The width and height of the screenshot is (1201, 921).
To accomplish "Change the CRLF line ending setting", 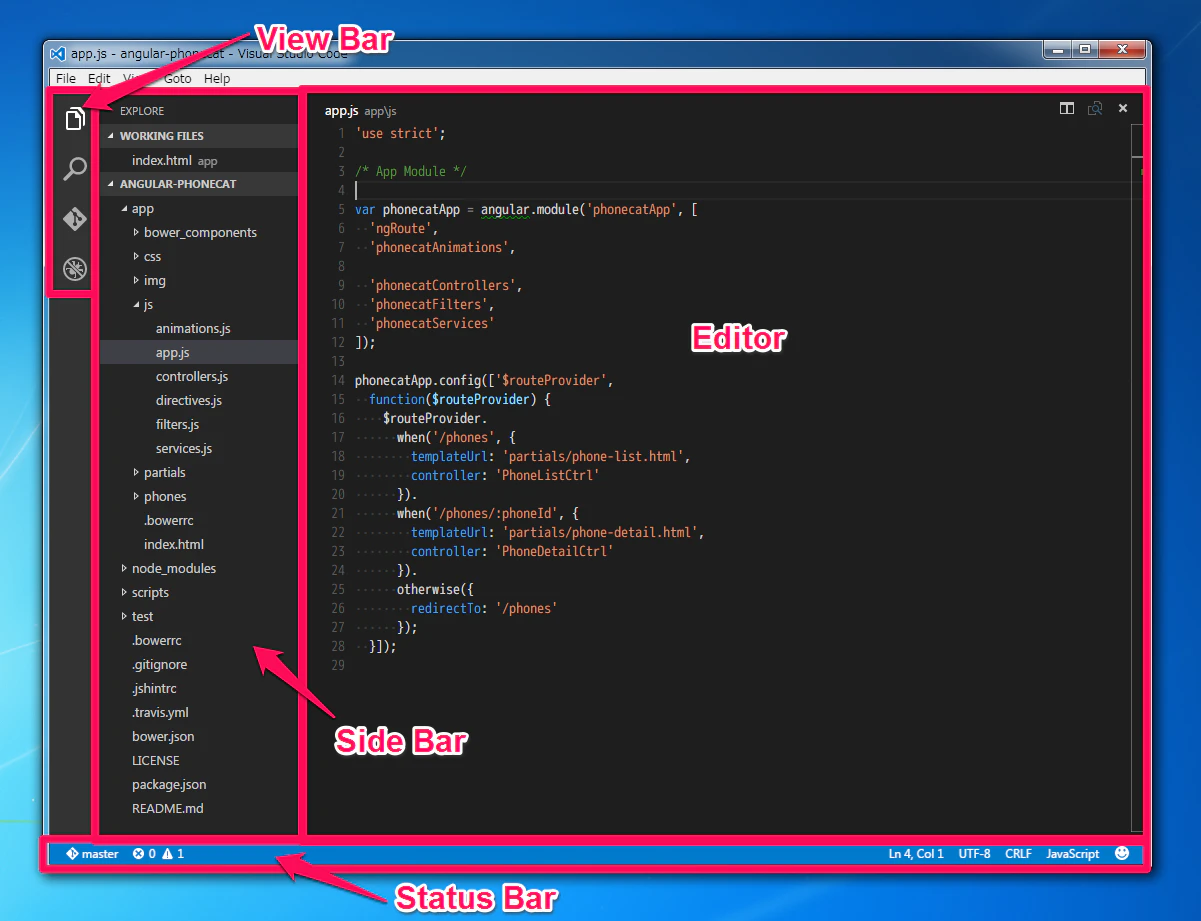I will coord(1019,854).
